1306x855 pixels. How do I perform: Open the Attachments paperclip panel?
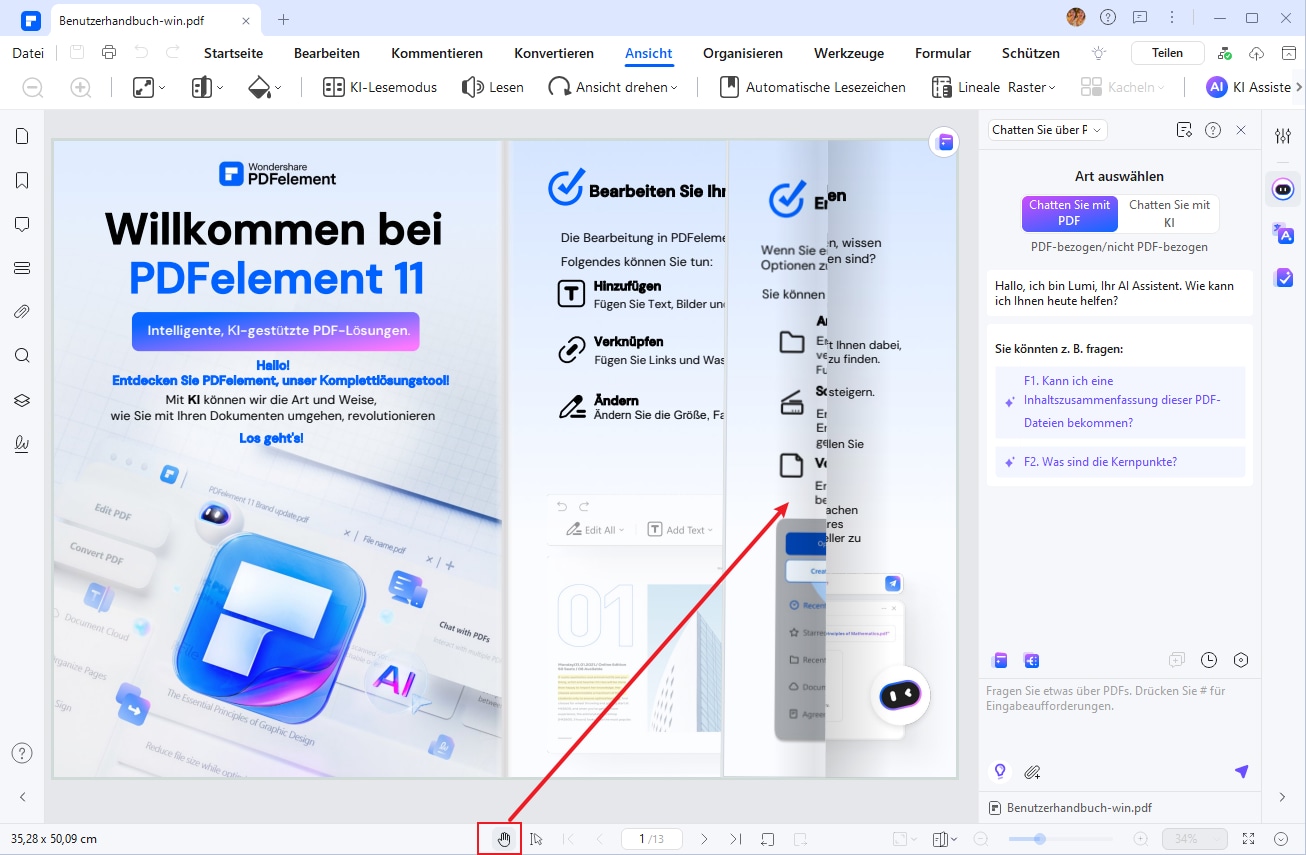pyautogui.click(x=22, y=312)
